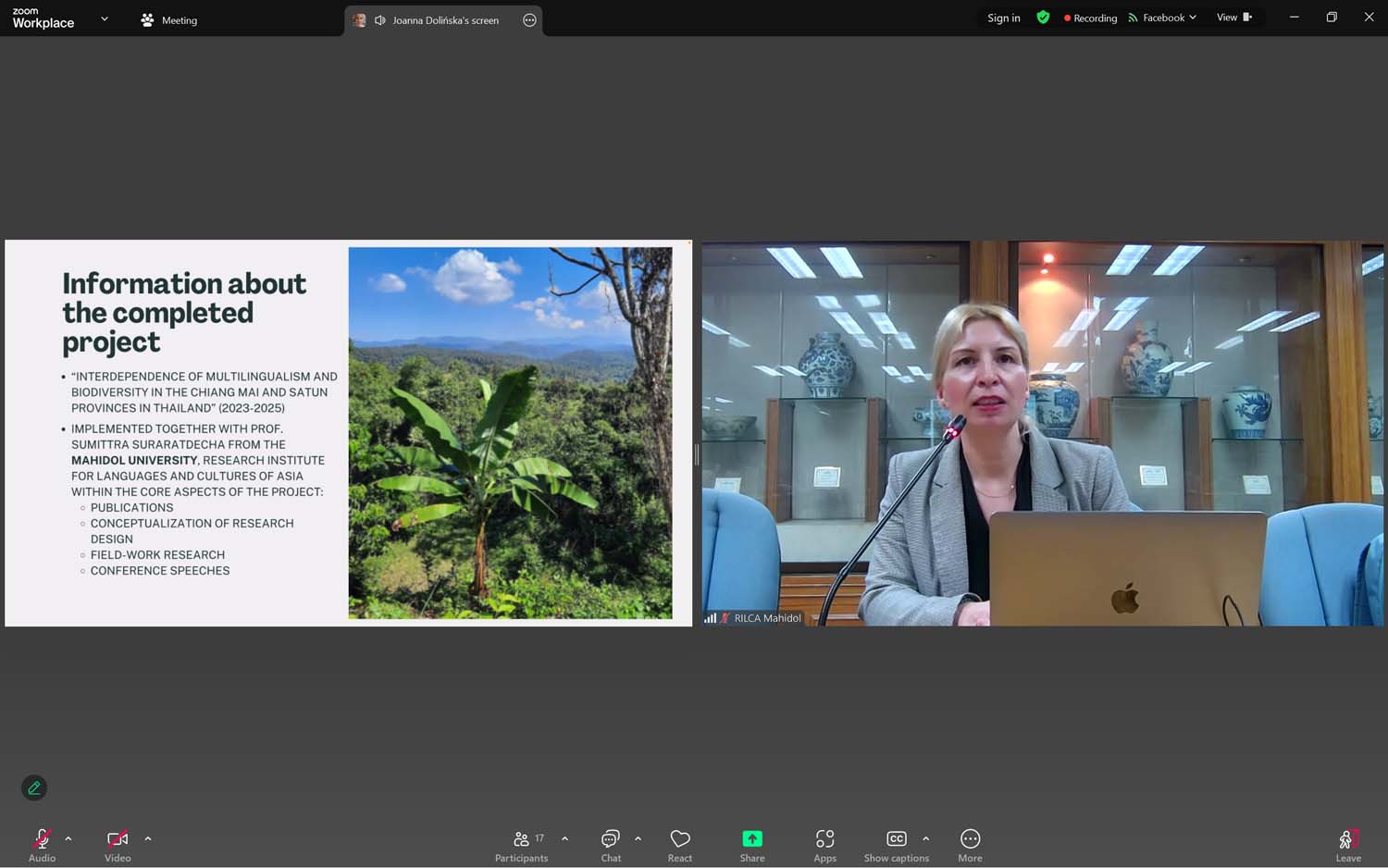
Task: Open the Chat panel
Action: 611,844
